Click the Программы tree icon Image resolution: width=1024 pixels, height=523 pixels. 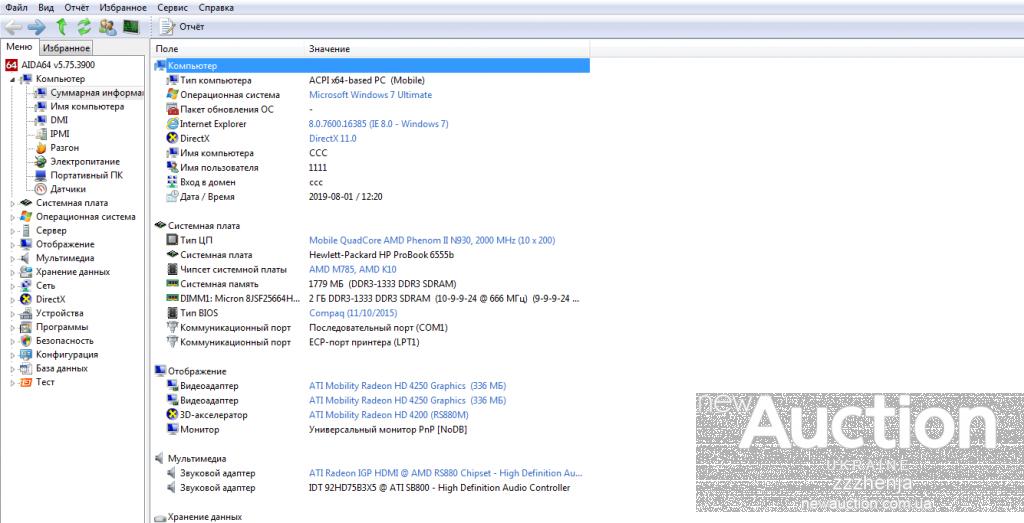pyautogui.click(x=26, y=327)
